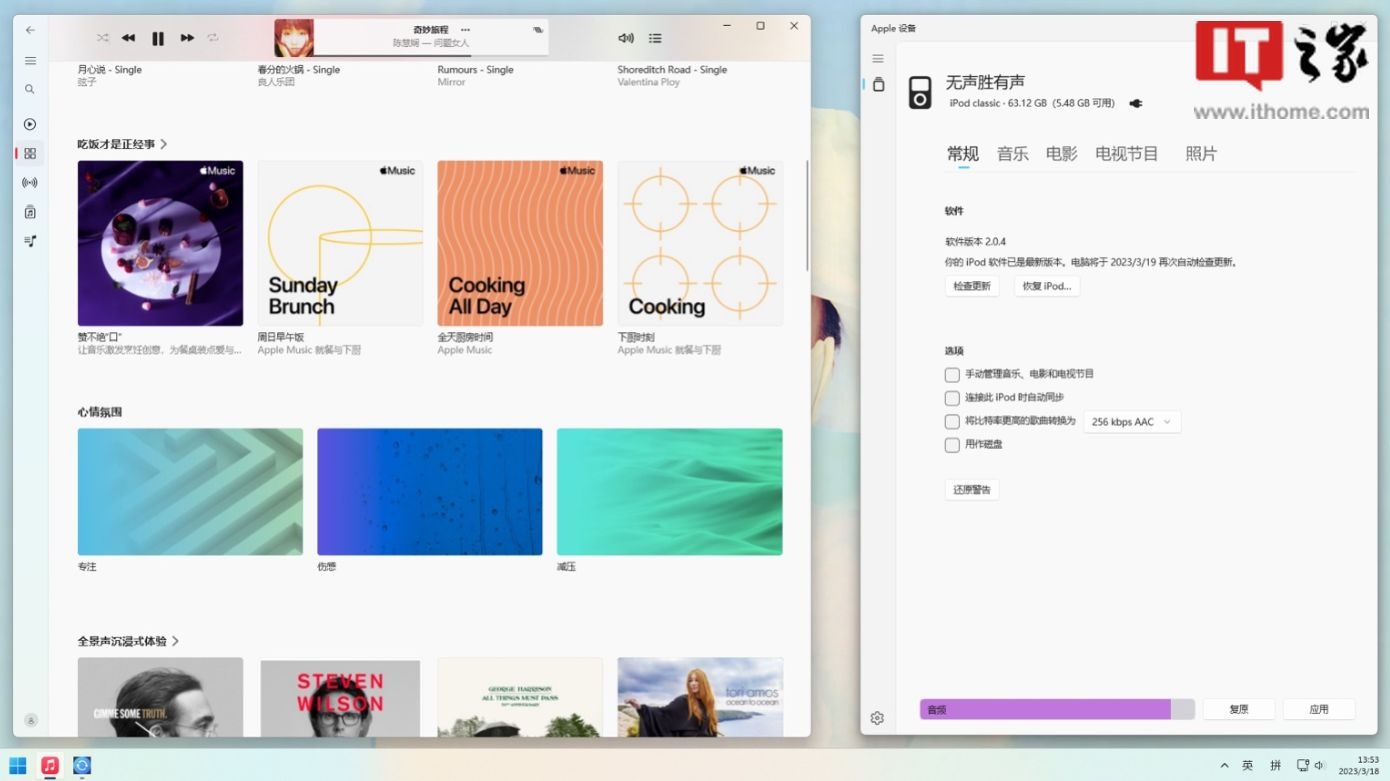Open Apple Devices hamburger menu
Image resolution: width=1390 pixels, height=781 pixels.
tap(878, 59)
